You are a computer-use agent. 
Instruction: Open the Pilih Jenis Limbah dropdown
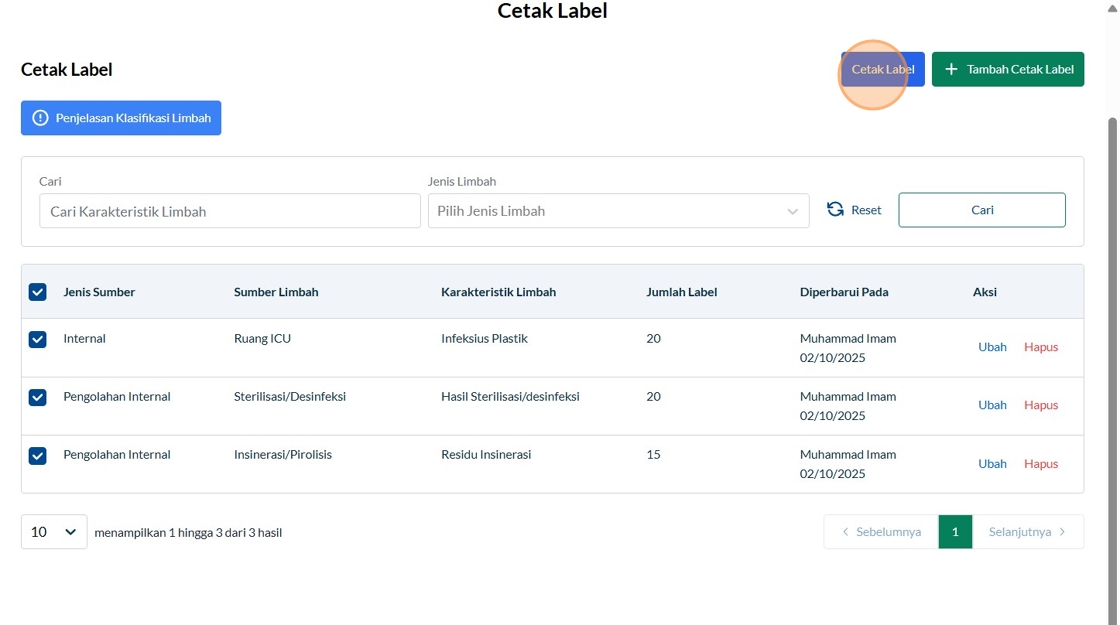coord(618,211)
